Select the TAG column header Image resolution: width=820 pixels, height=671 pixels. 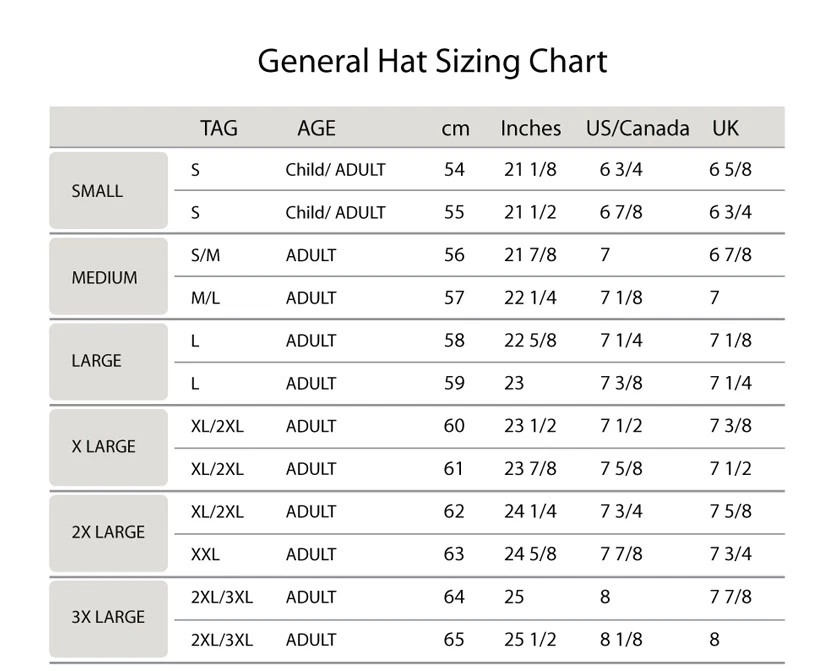[219, 128]
